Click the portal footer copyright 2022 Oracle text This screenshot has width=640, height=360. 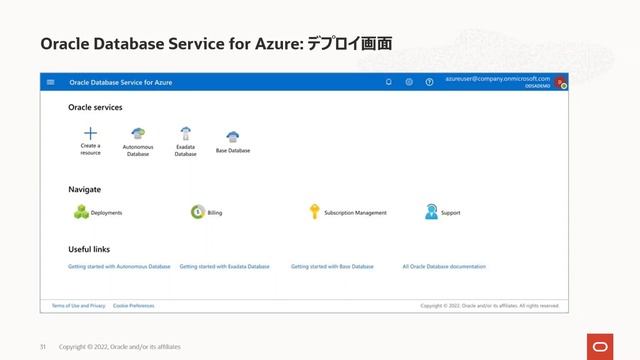(x=489, y=306)
